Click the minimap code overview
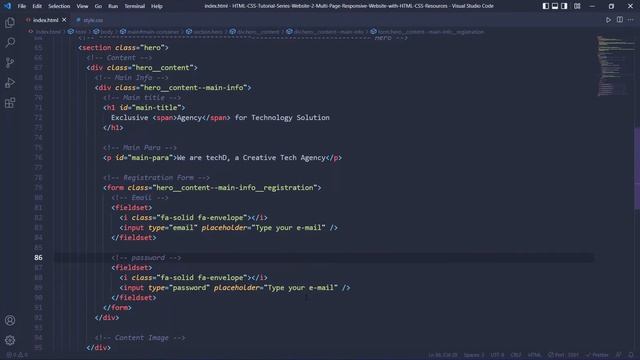640x360 pixels. [x=616, y=65]
